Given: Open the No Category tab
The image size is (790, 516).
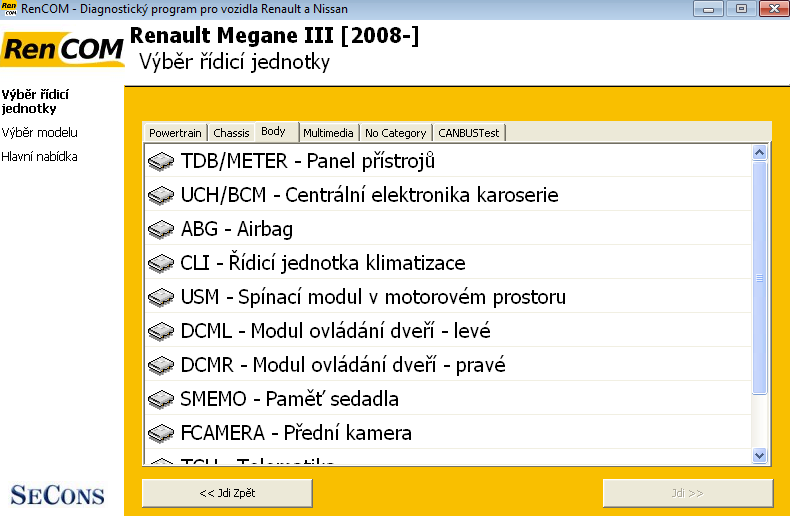Looking at the screenshot, I should click(396, 133).
